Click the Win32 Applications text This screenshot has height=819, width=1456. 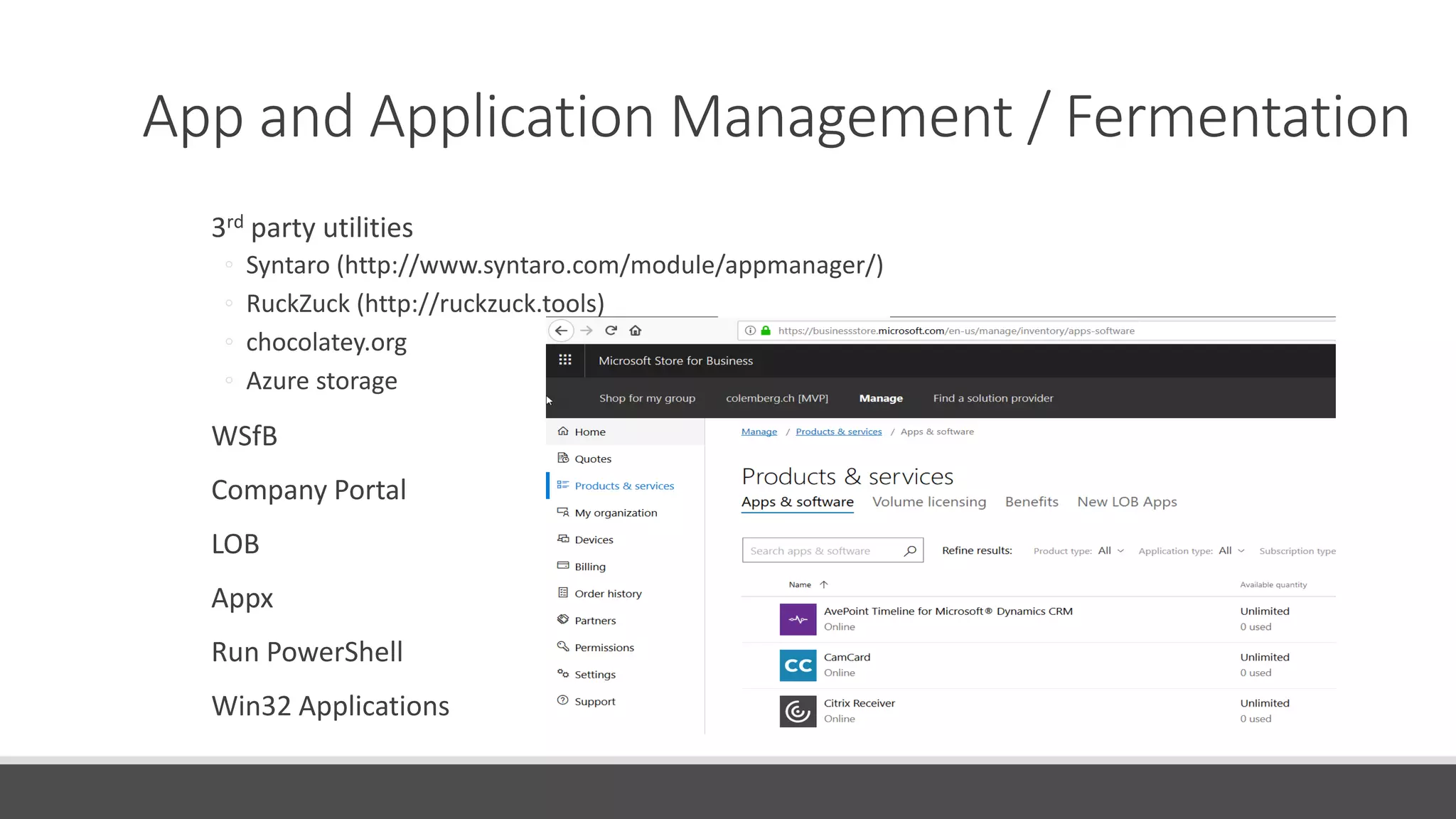(x=331, y=706)
